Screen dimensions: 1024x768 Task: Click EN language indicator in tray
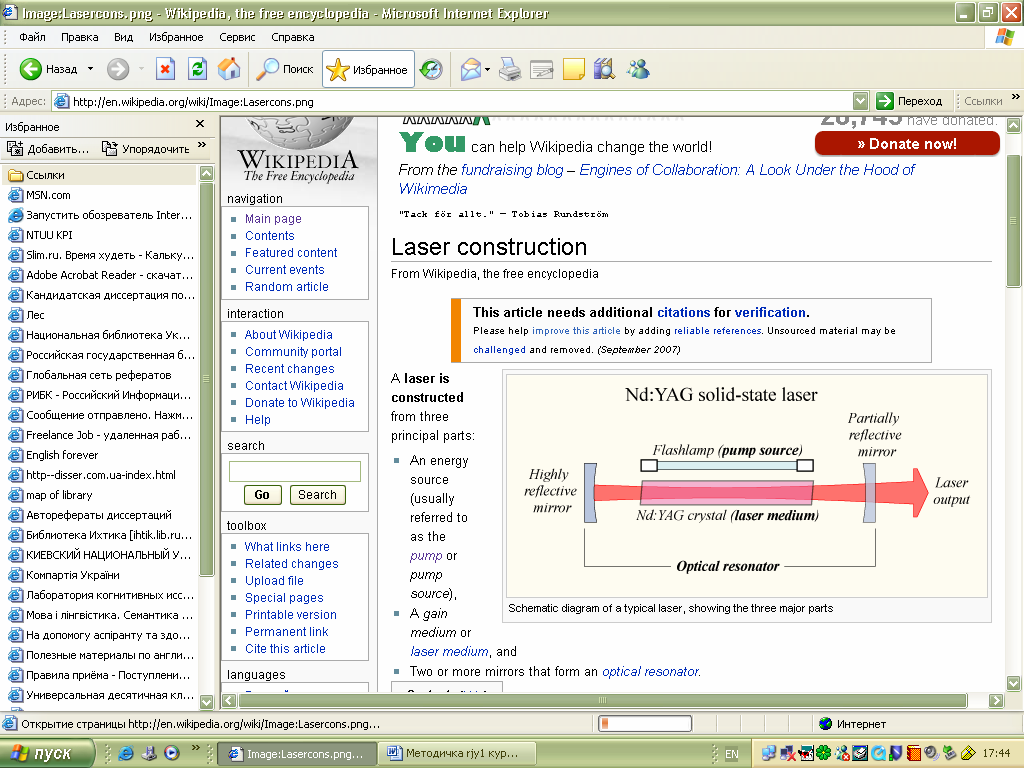point(731,754)
